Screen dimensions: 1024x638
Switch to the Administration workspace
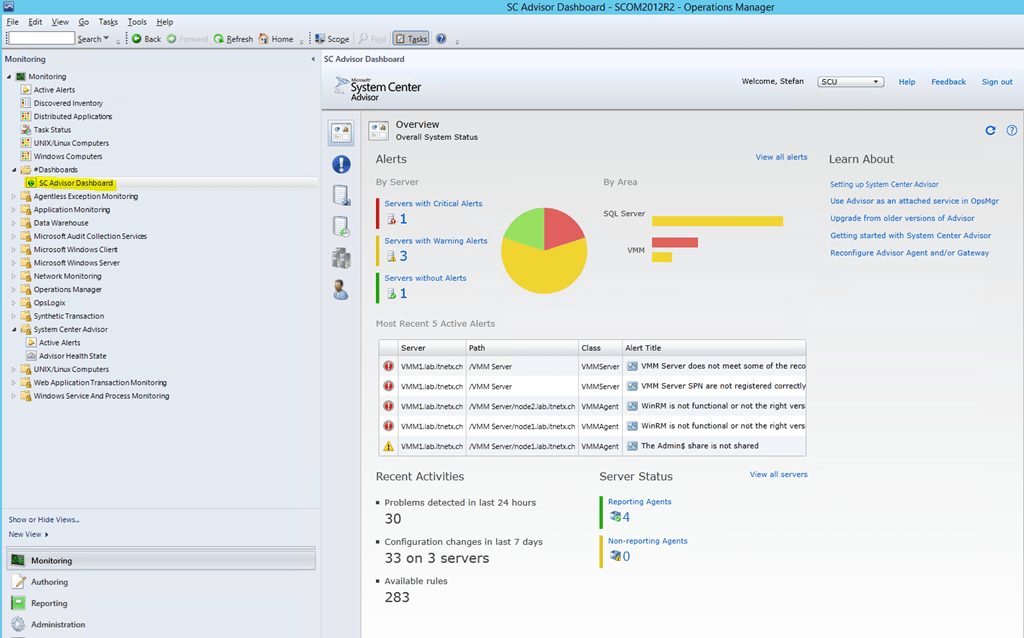[57, 624]
